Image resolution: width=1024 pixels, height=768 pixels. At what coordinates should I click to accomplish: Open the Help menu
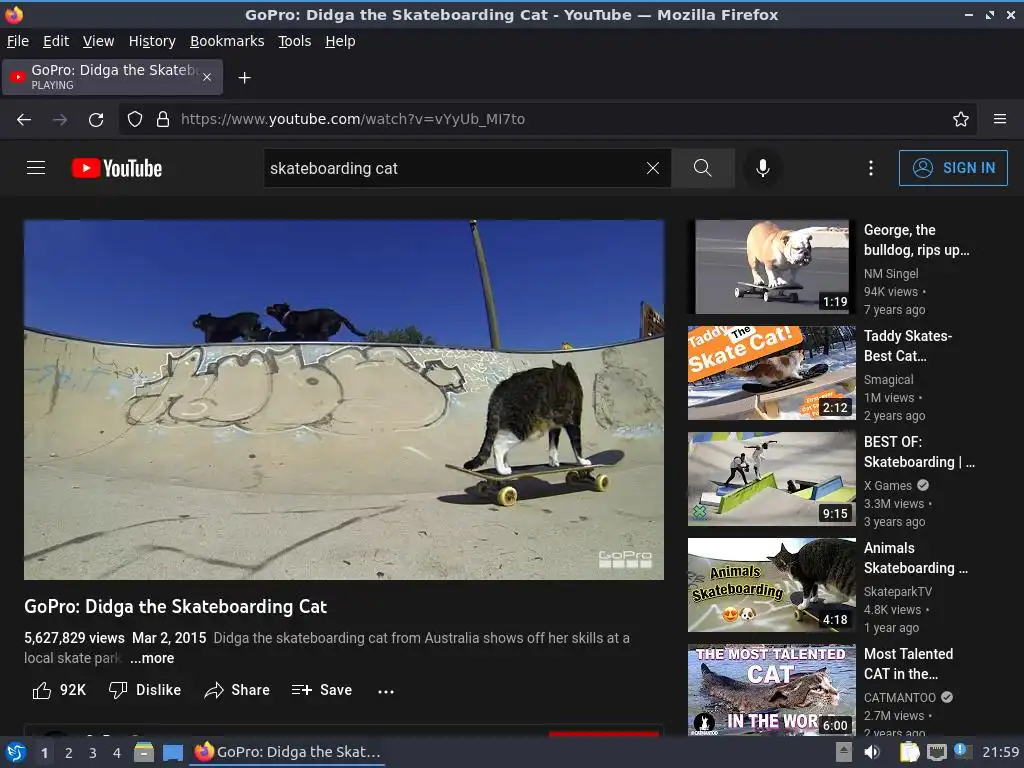[x=340, y=41]
